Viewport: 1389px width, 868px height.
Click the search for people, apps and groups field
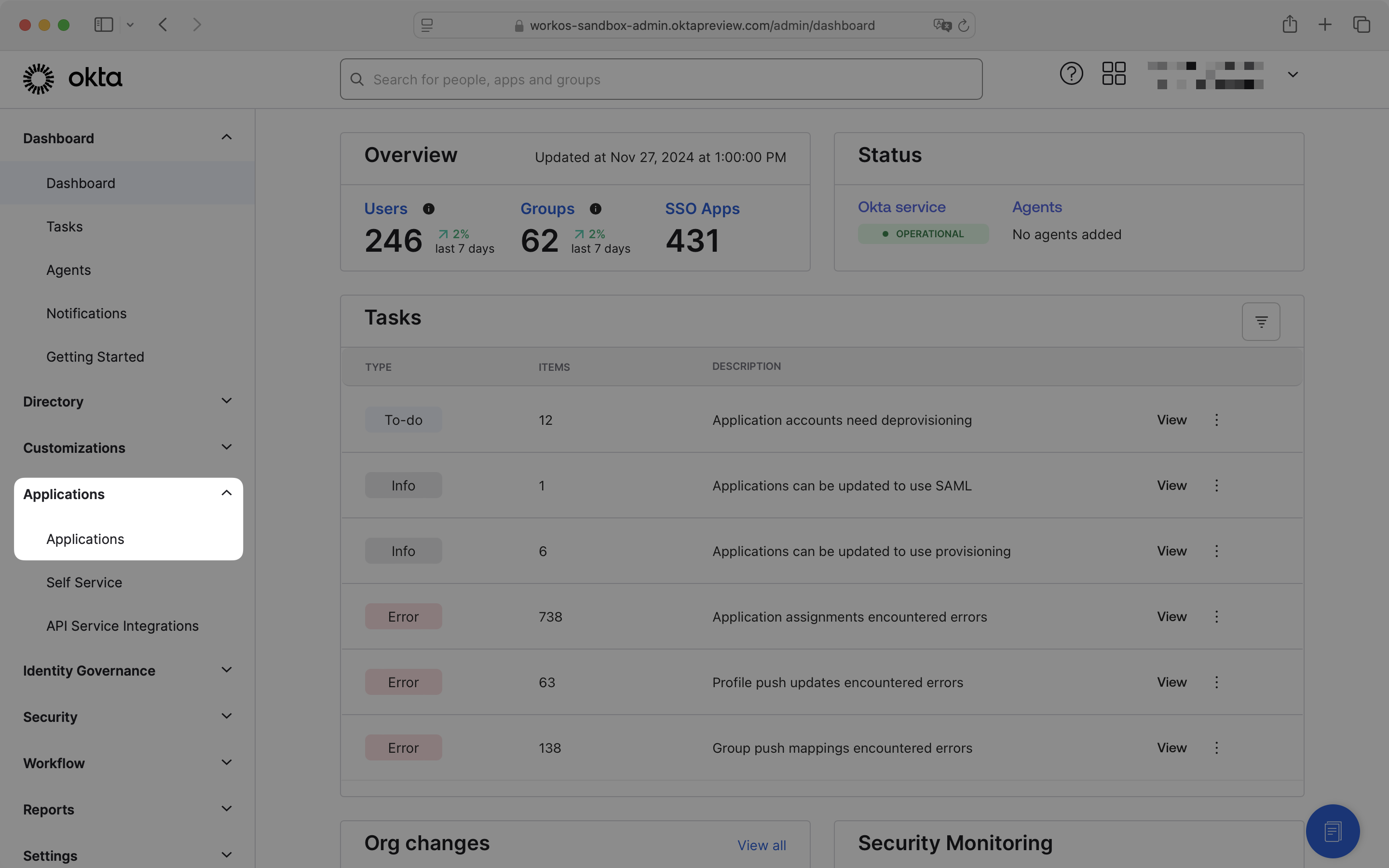point(660,79)
